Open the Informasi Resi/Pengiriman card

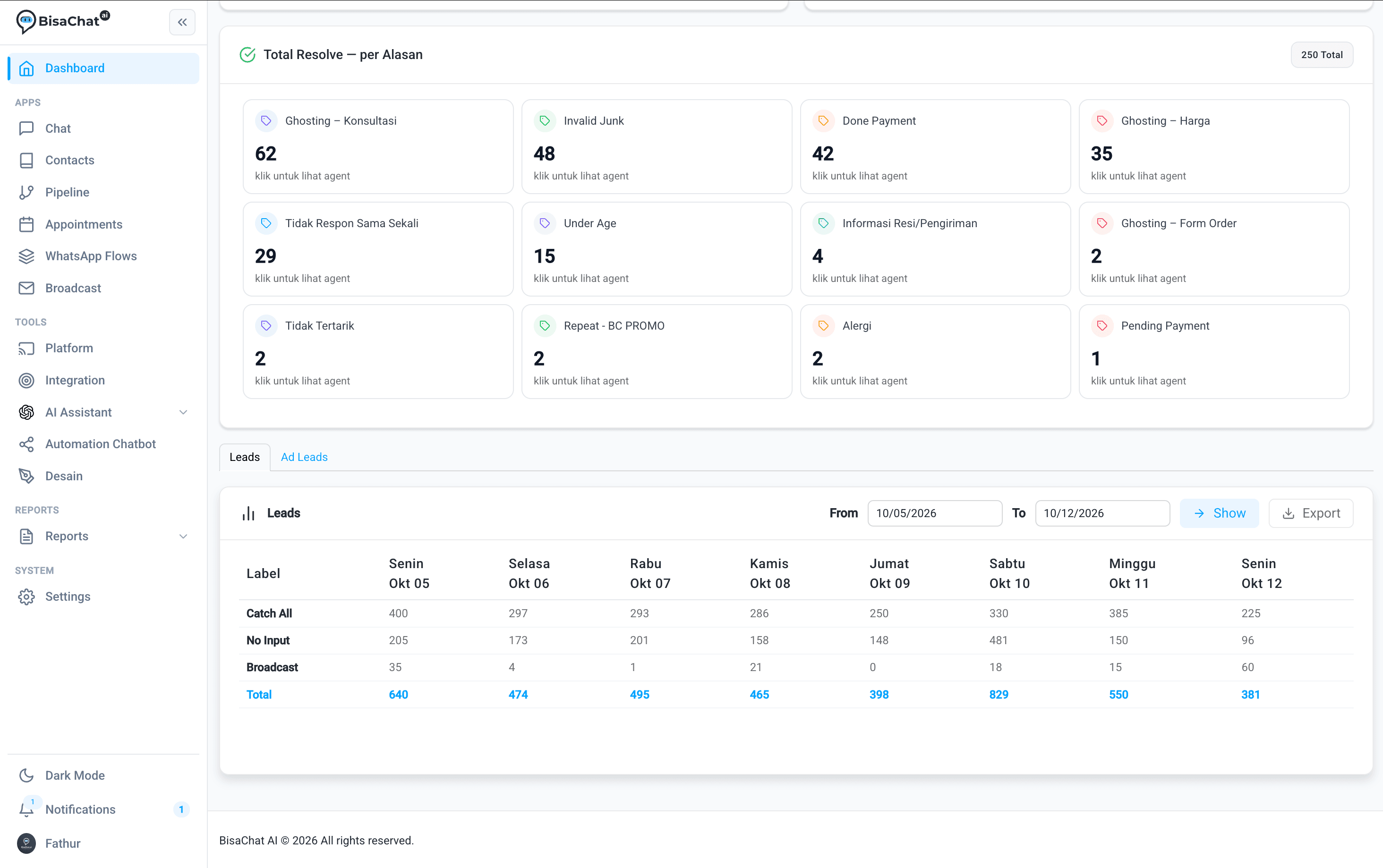[x=935, y=249]
